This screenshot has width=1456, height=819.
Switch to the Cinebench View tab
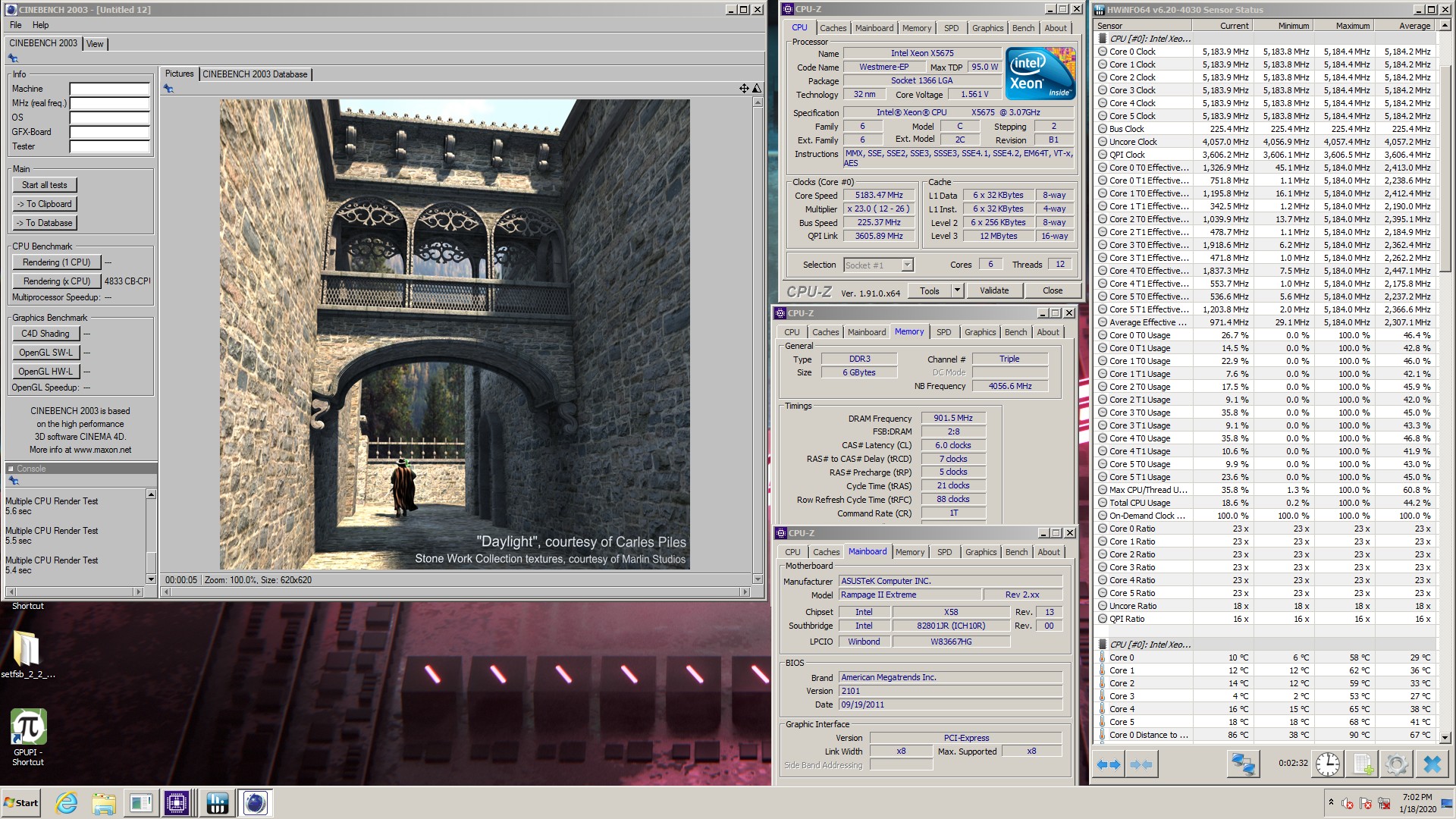(95, 44)
